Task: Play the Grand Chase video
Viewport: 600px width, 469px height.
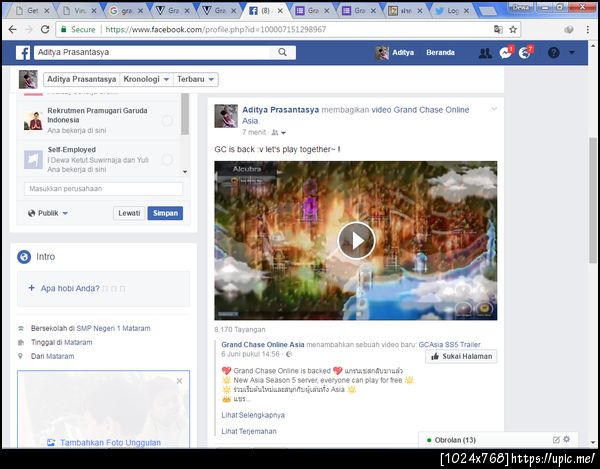Action: tap(356, 241)
